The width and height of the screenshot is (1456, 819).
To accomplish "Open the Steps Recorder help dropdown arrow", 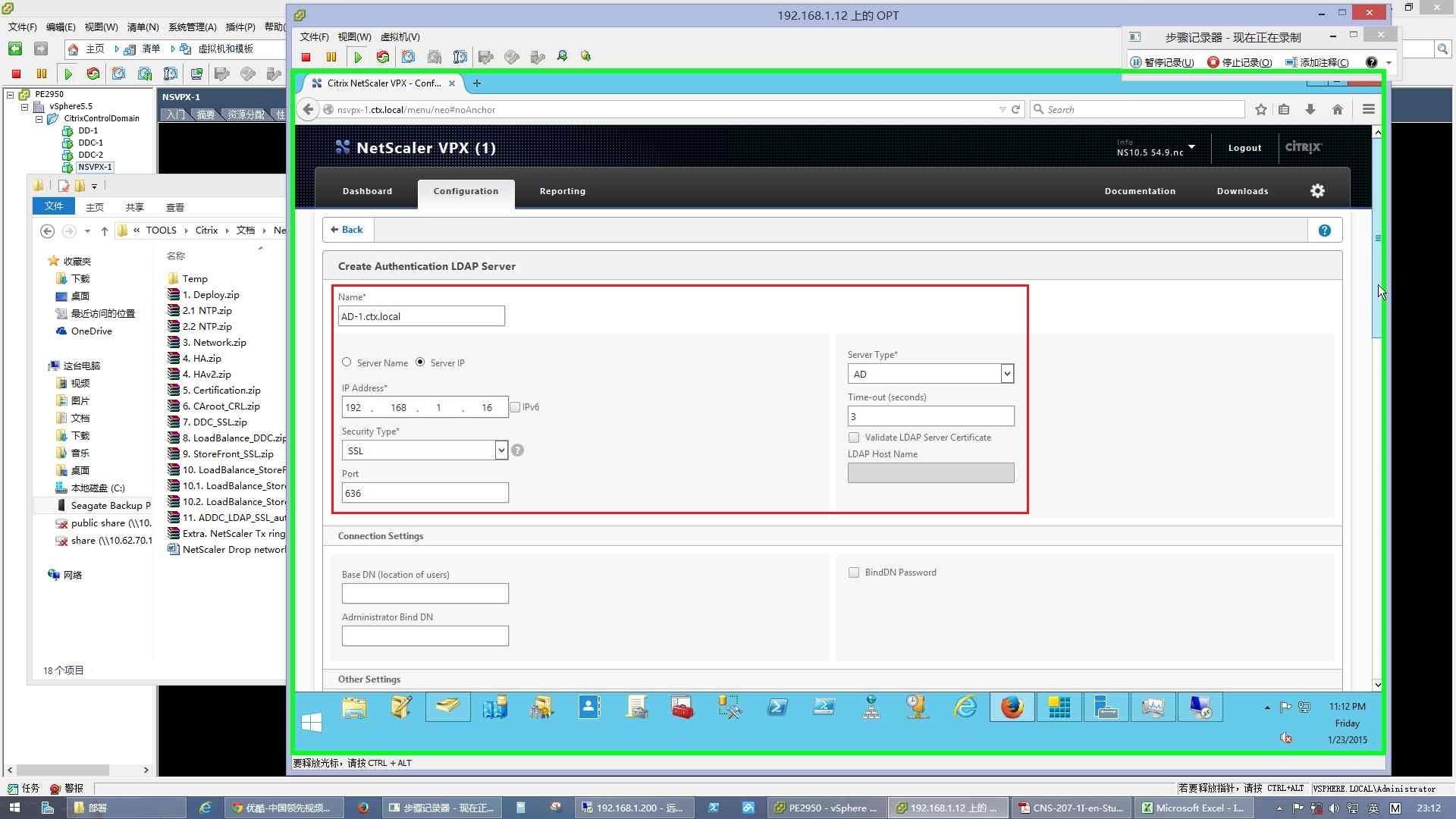I will point(1389,63).
